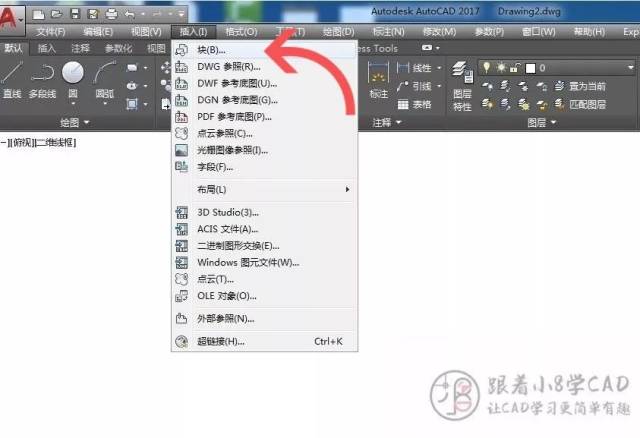Choose 外部参照(N)... menu entry

(x=264, y=319)
